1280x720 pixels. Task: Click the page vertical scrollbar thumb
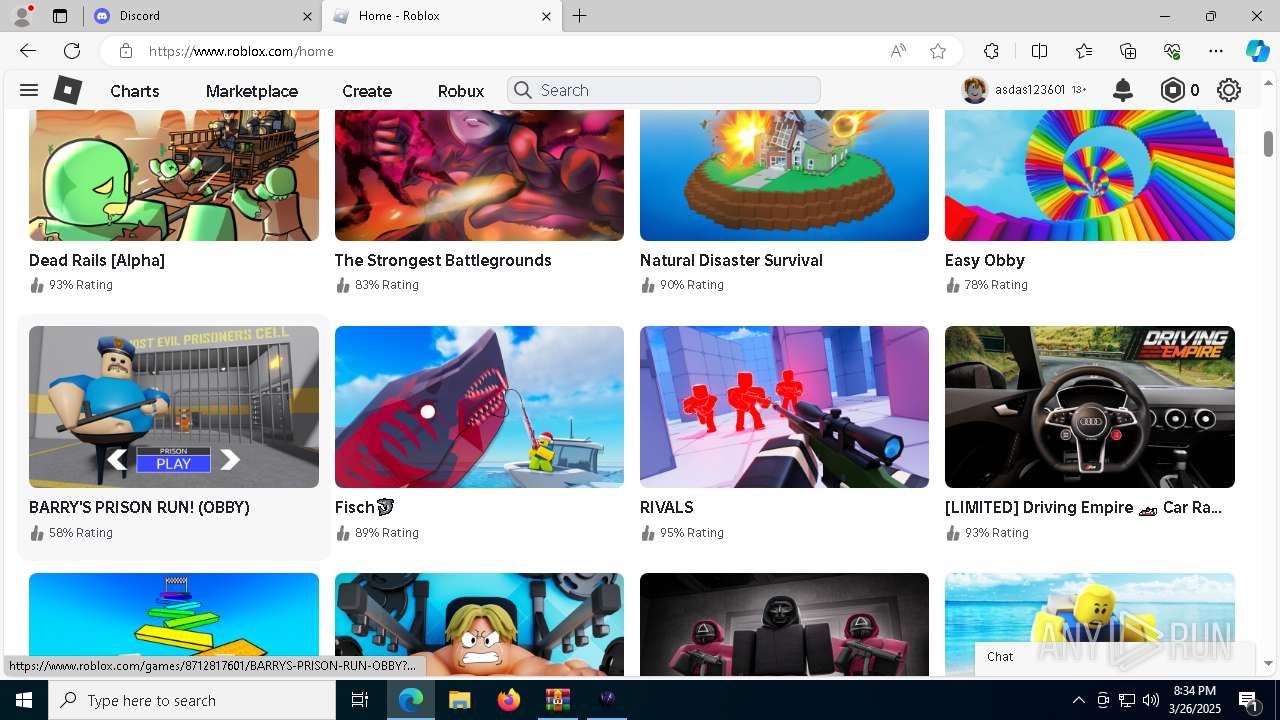click(x=1268, y=143)
